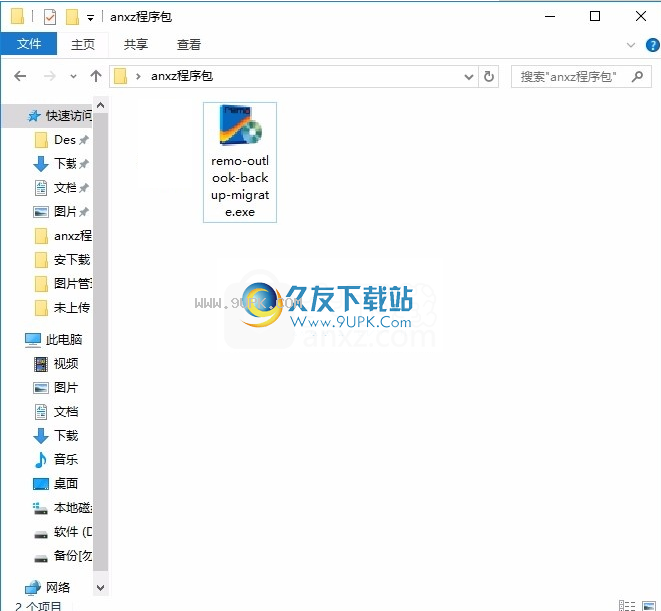
Task: Click sidebar scrollbar up arrow
Action: (100, 105)
